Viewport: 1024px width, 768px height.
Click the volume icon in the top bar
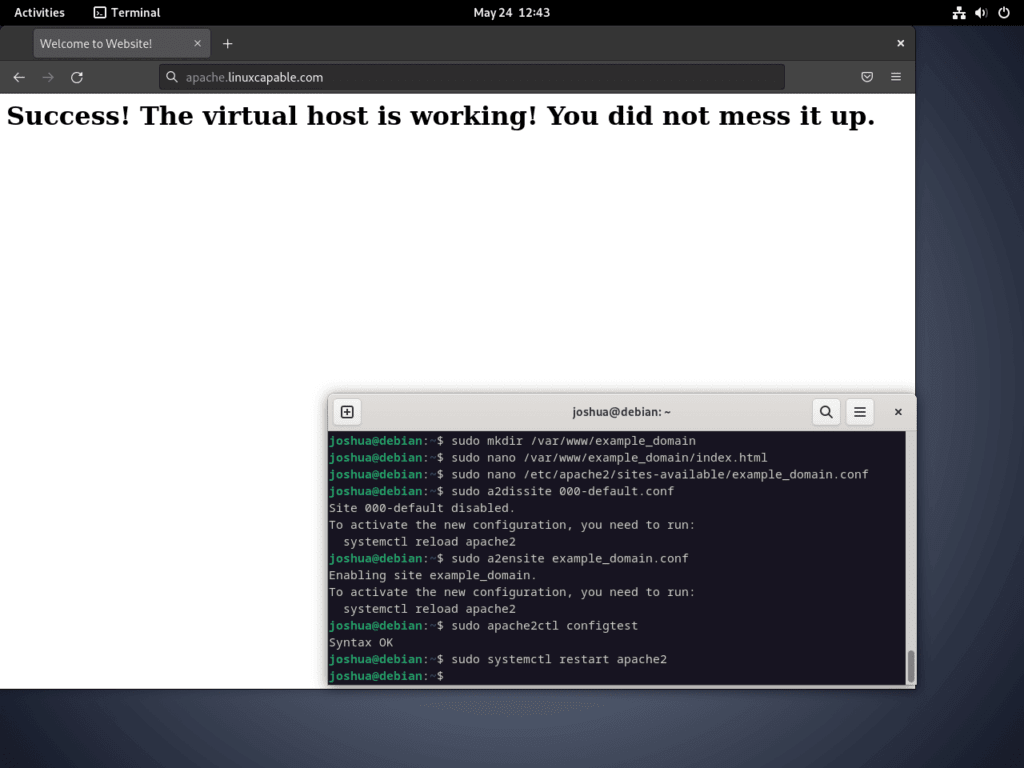[979, 12]
